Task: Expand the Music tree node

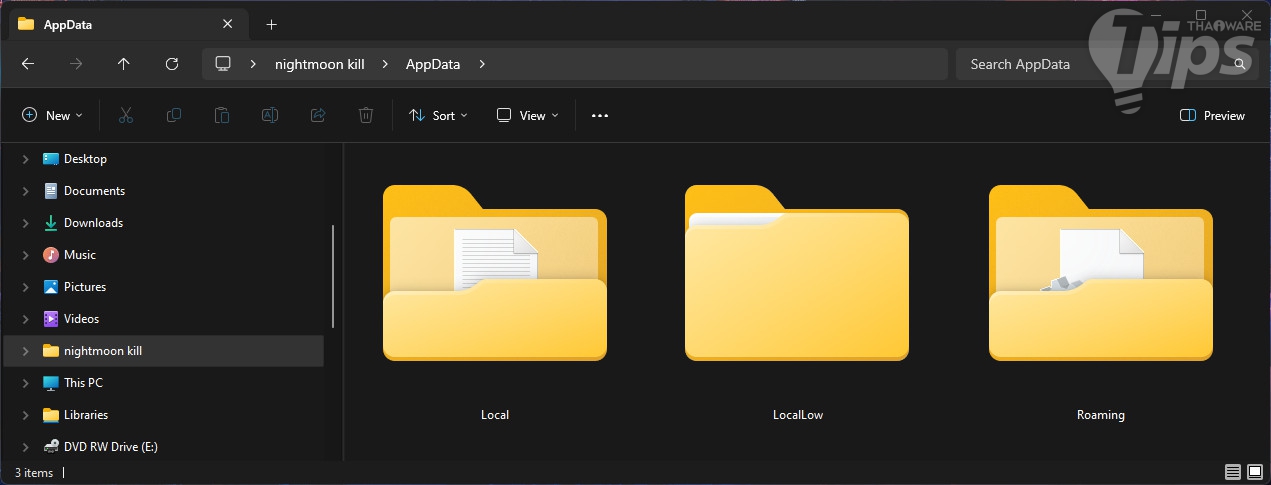Action: click(x=25, y=255)
